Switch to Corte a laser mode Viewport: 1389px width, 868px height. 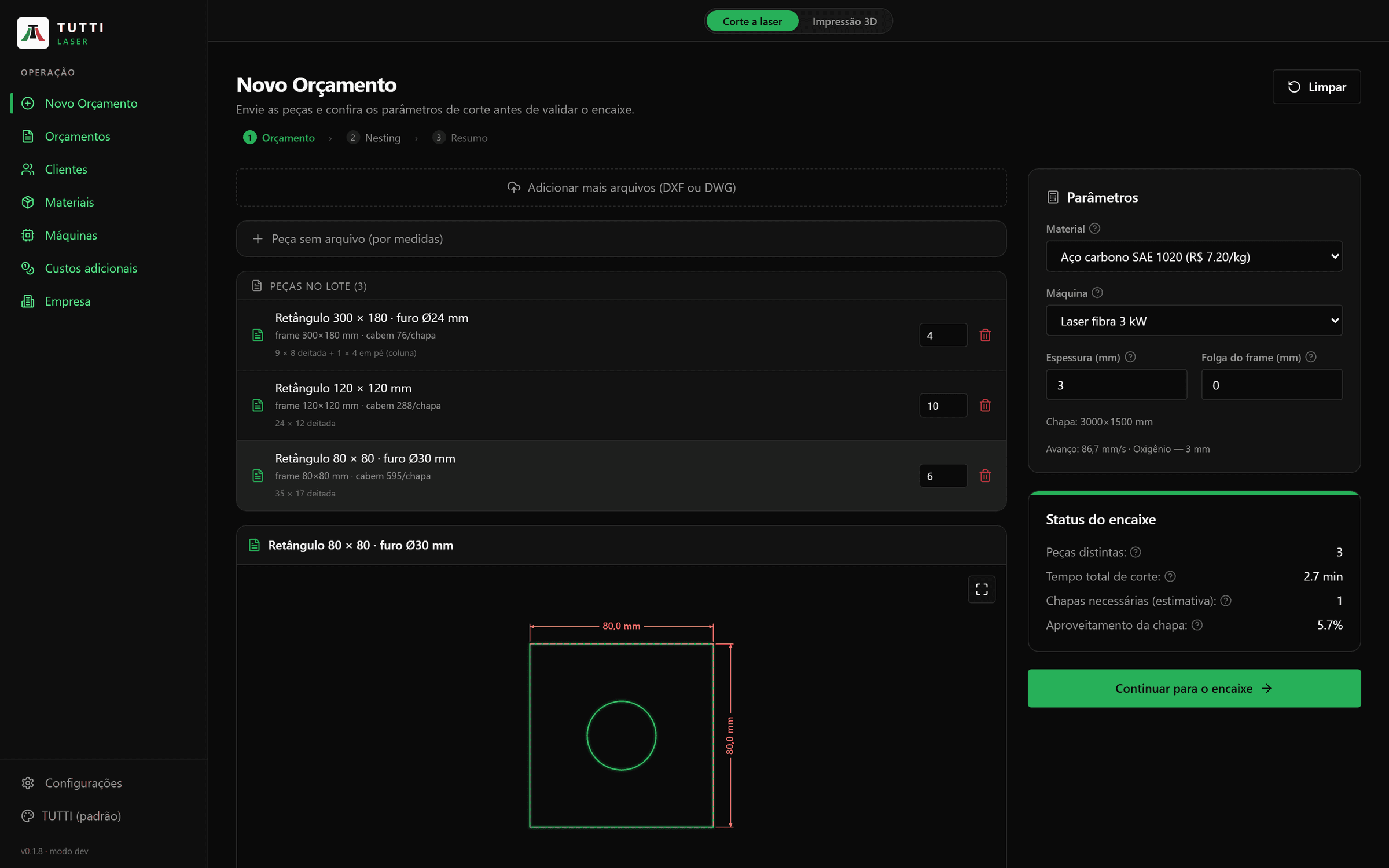click(x=752, y=21)
